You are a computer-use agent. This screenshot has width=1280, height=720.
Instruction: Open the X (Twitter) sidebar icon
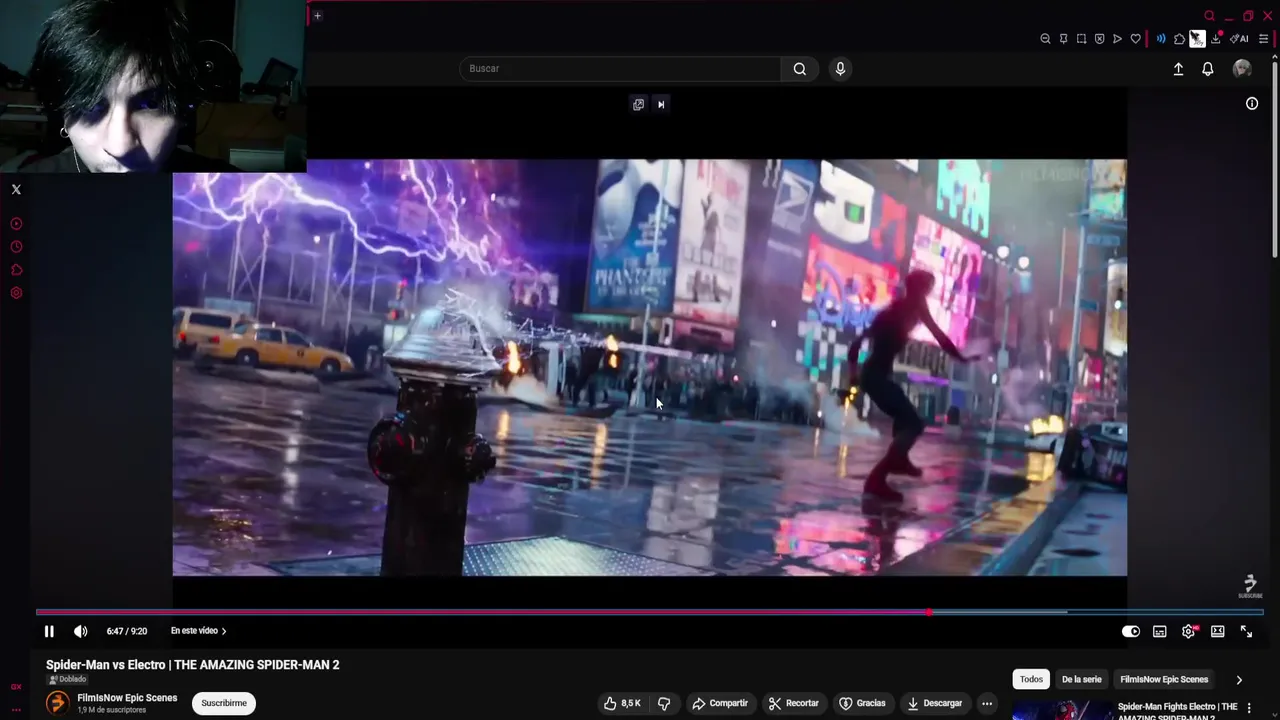tap(16, 189)
